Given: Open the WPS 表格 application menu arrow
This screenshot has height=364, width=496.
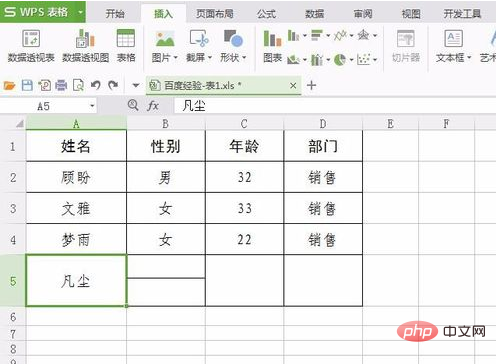Looking at the screenshot, I should click(x=80, y=12).
